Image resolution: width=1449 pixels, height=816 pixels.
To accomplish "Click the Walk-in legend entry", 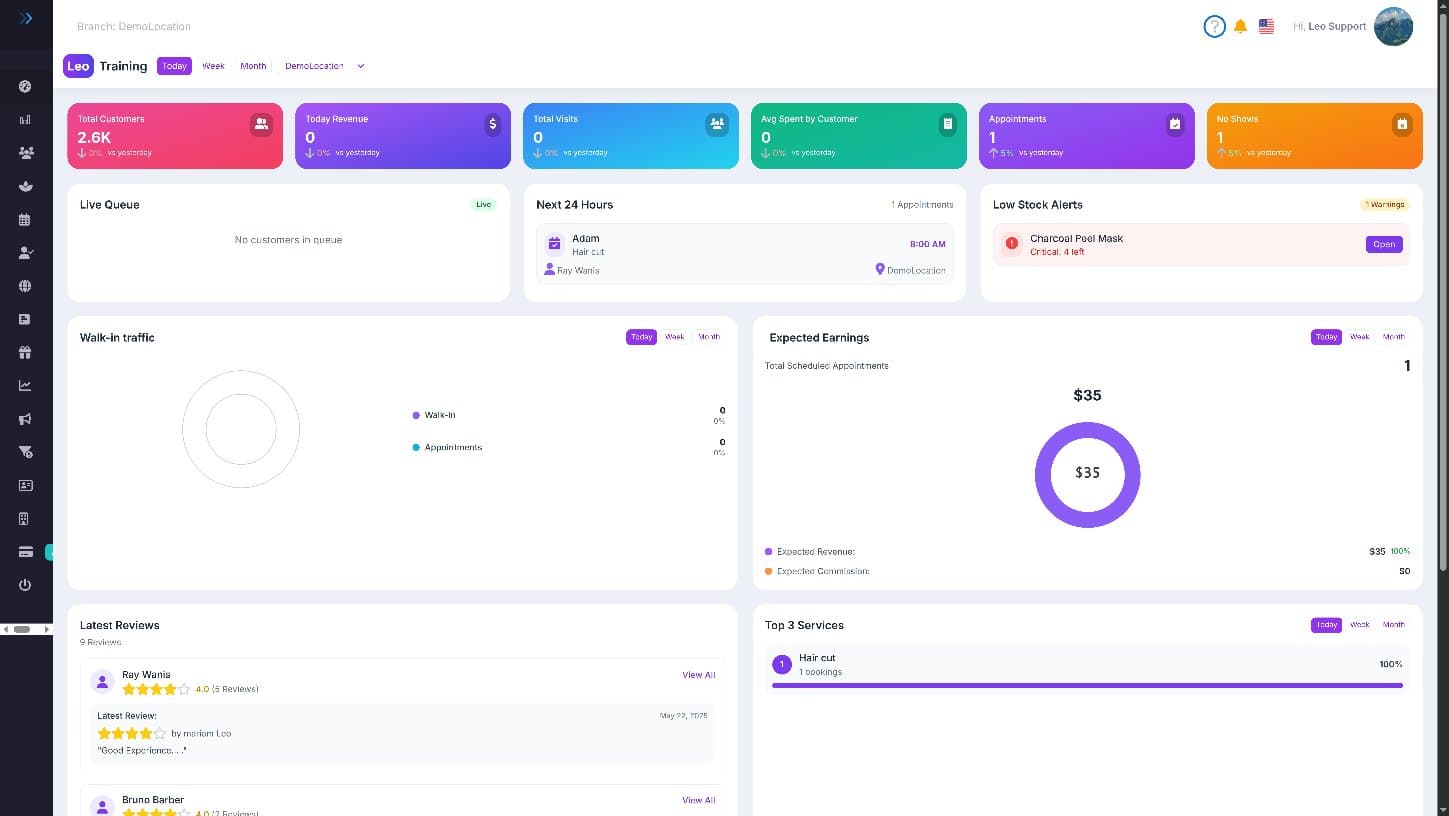I will pos(434,415).
